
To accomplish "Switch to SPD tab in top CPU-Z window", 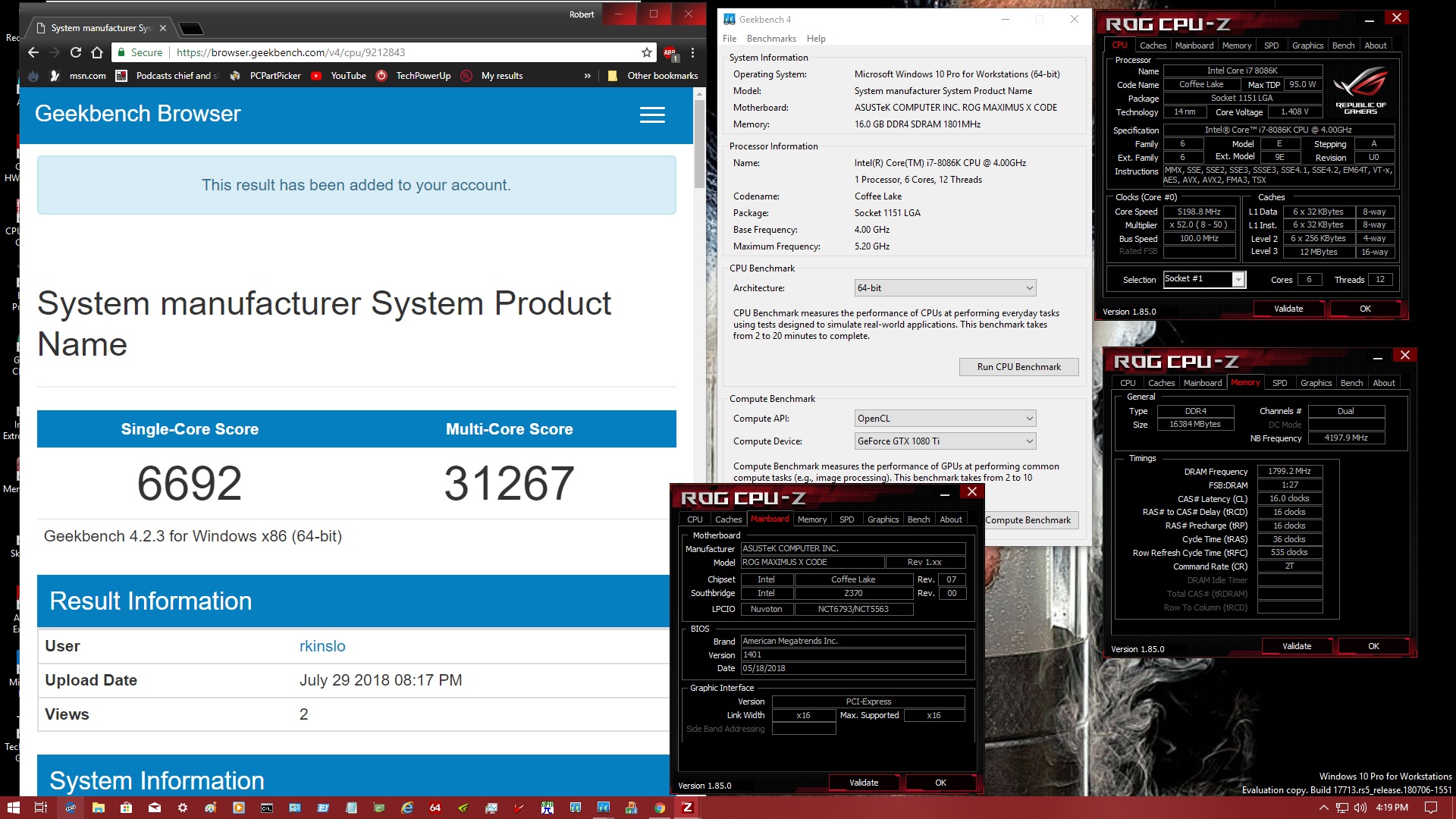I will click(x=1272, y=45).
